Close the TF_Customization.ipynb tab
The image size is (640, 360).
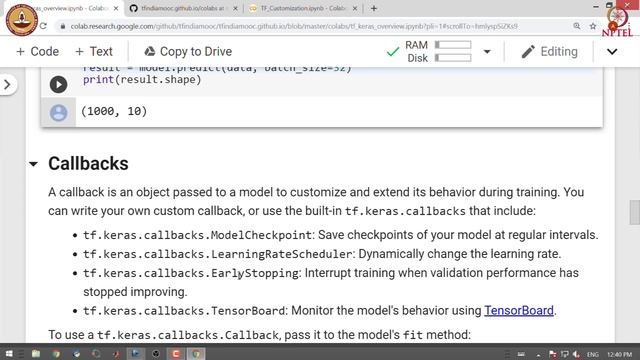tap(354, 8)
